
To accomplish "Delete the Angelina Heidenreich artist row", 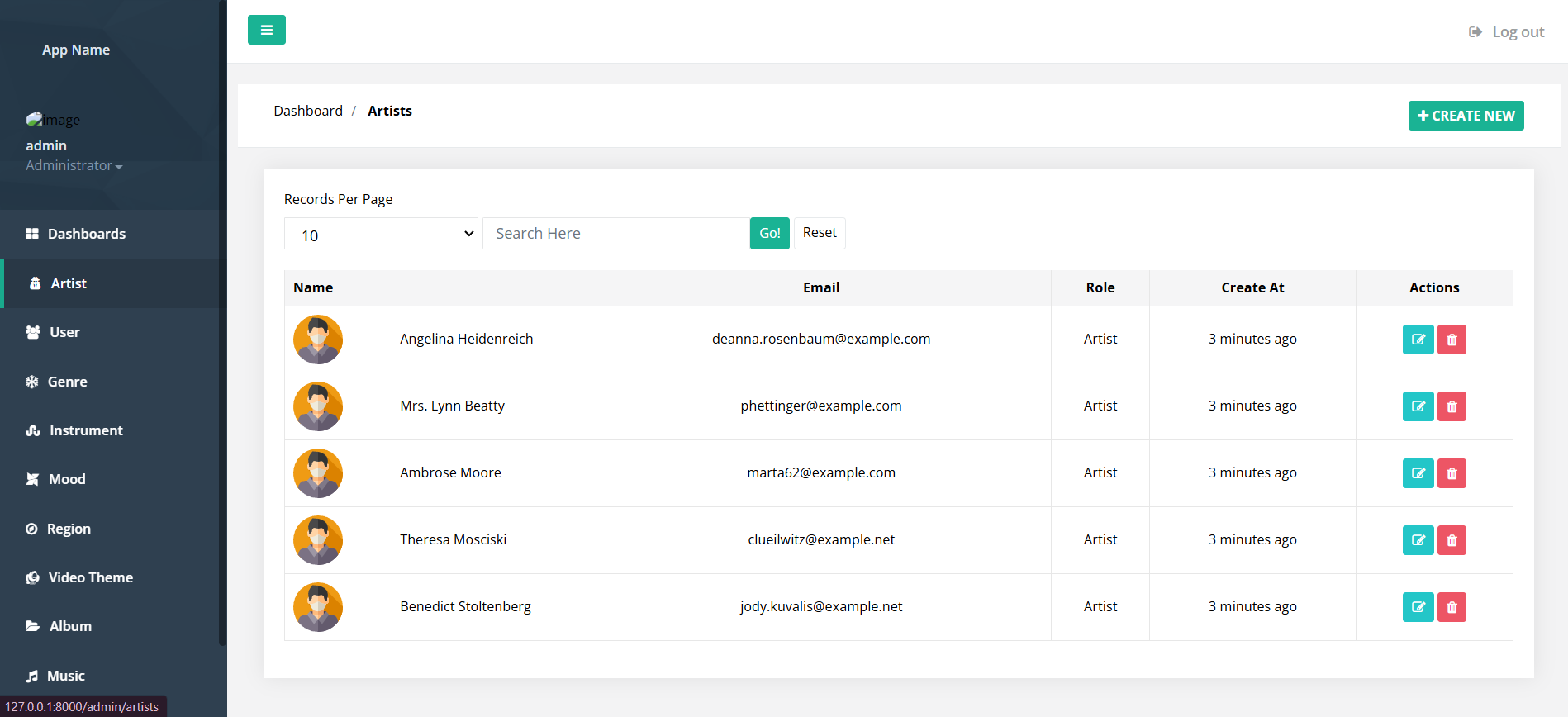I will tap(1452, 340).
